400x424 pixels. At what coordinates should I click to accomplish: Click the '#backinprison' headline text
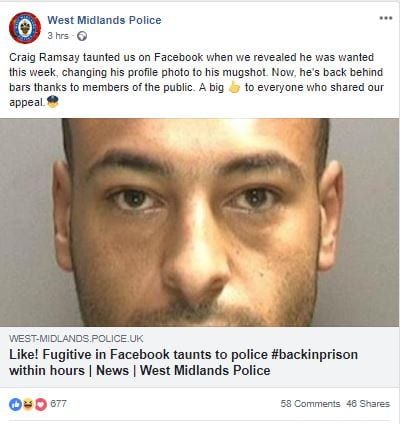[x=315, y=354]
